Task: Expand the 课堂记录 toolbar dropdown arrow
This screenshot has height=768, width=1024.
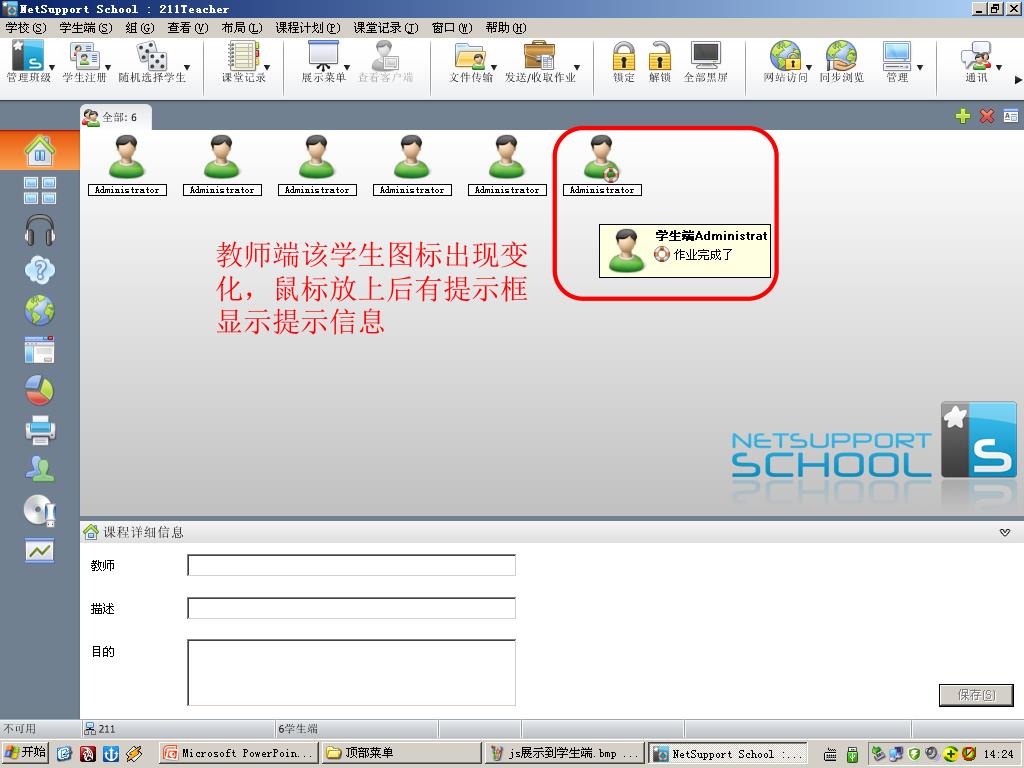Action: point(266,67)
